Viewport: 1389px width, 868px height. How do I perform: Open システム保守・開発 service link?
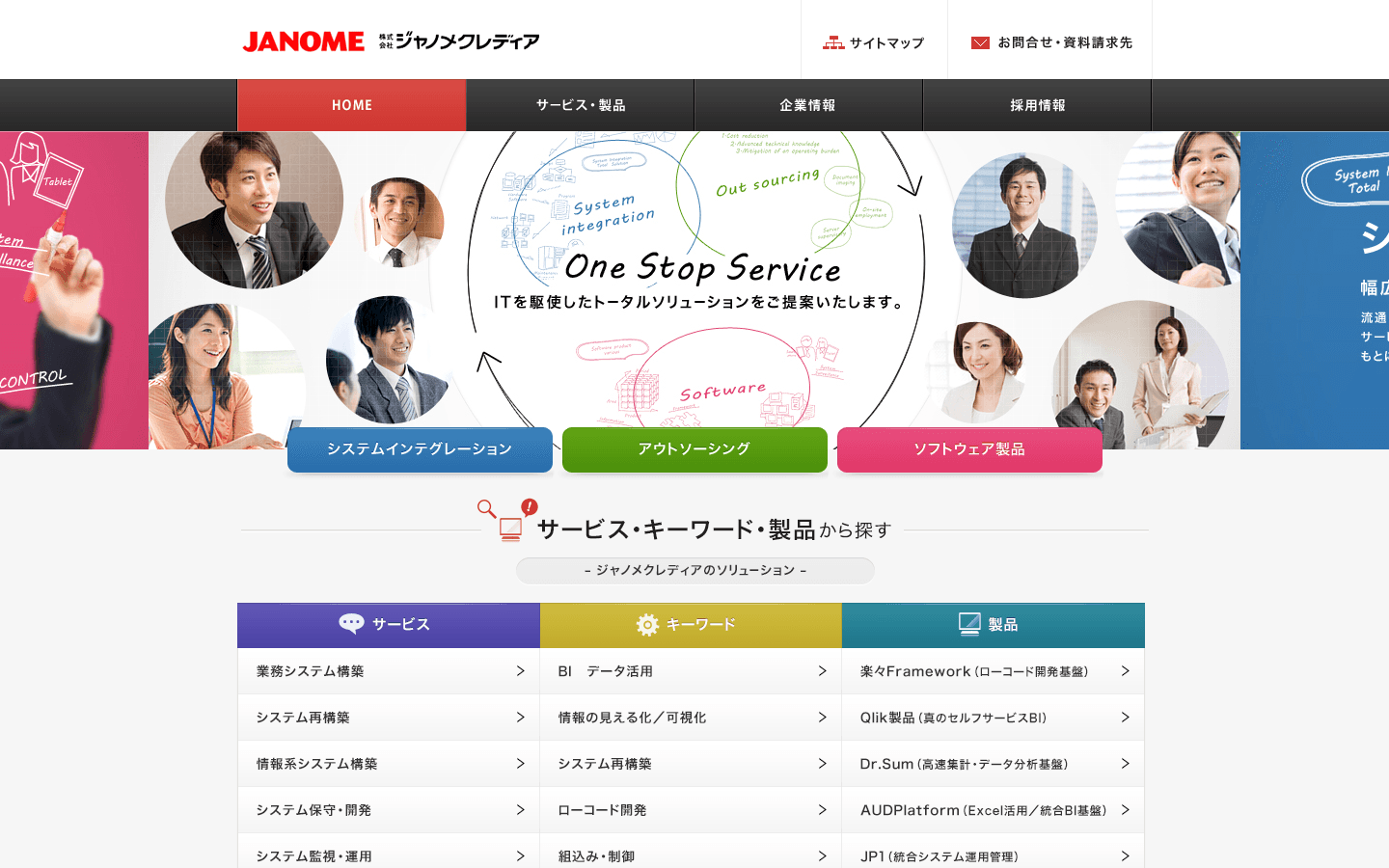(x=389, y=810)
